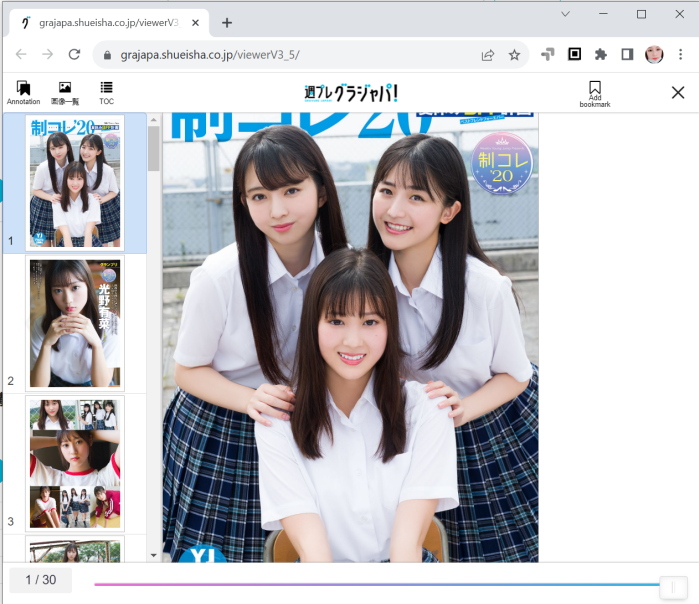Screen dimensions: 699x604
Task: Click the extension icon left of the square frame
Action: tap(548, 54)
